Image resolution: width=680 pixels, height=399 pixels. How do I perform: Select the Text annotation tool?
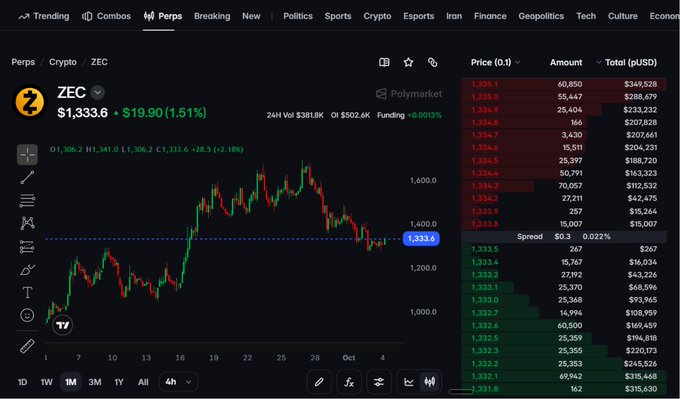click(x=27, y=292)
